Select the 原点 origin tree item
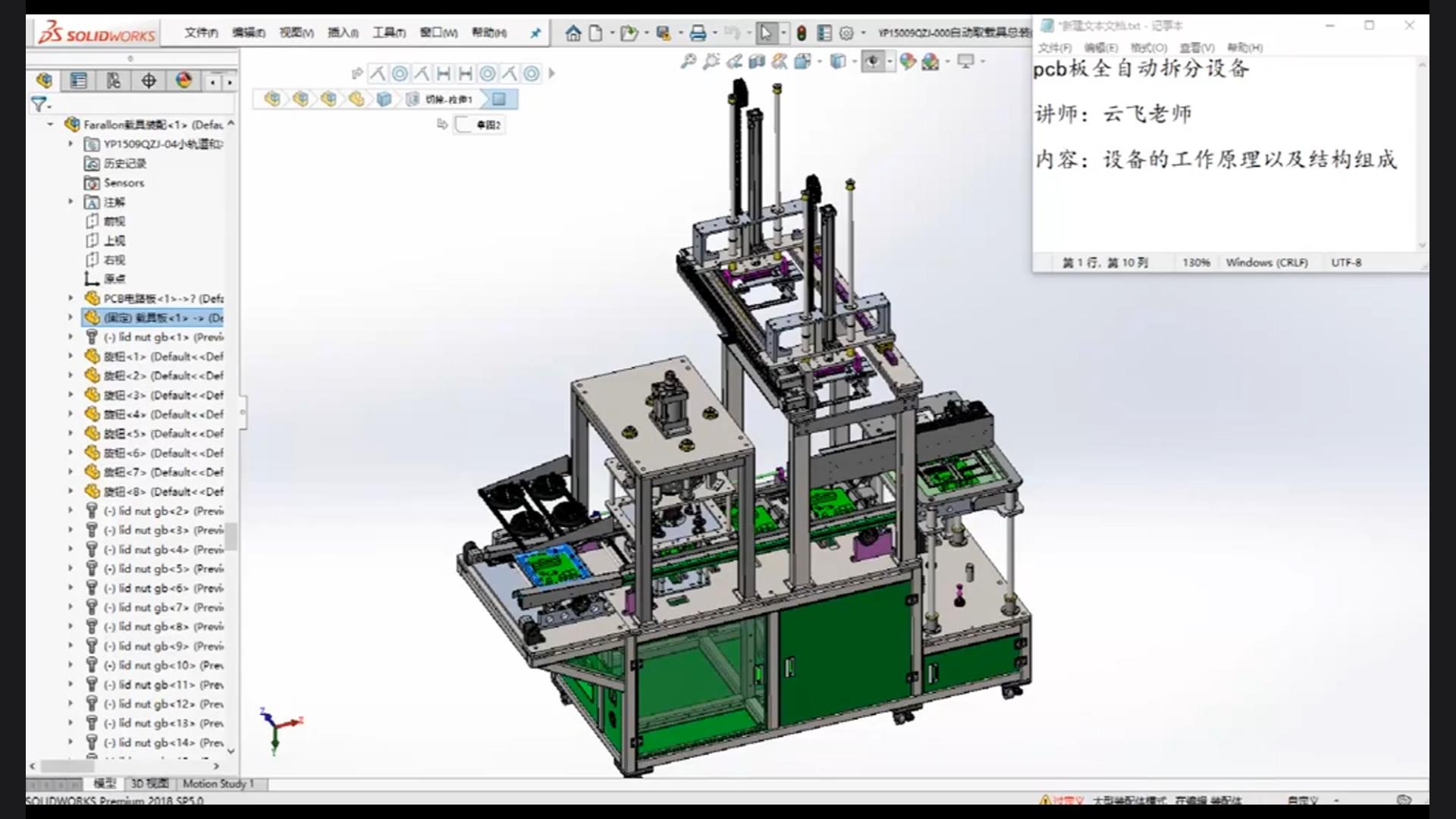Screen dimensions: 1456x819 (105, 279)
